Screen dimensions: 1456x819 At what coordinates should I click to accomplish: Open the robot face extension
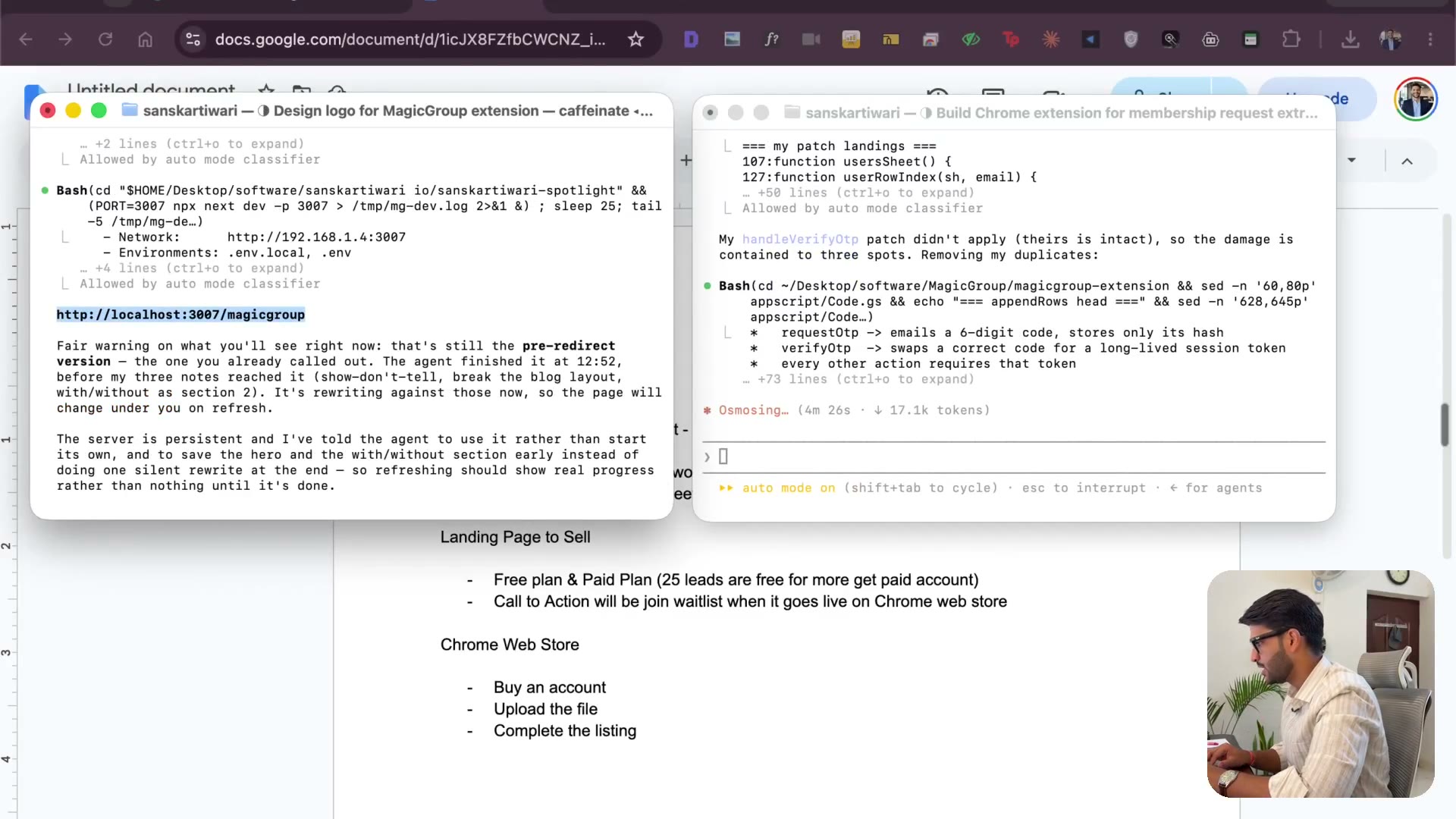point(1211,39)
